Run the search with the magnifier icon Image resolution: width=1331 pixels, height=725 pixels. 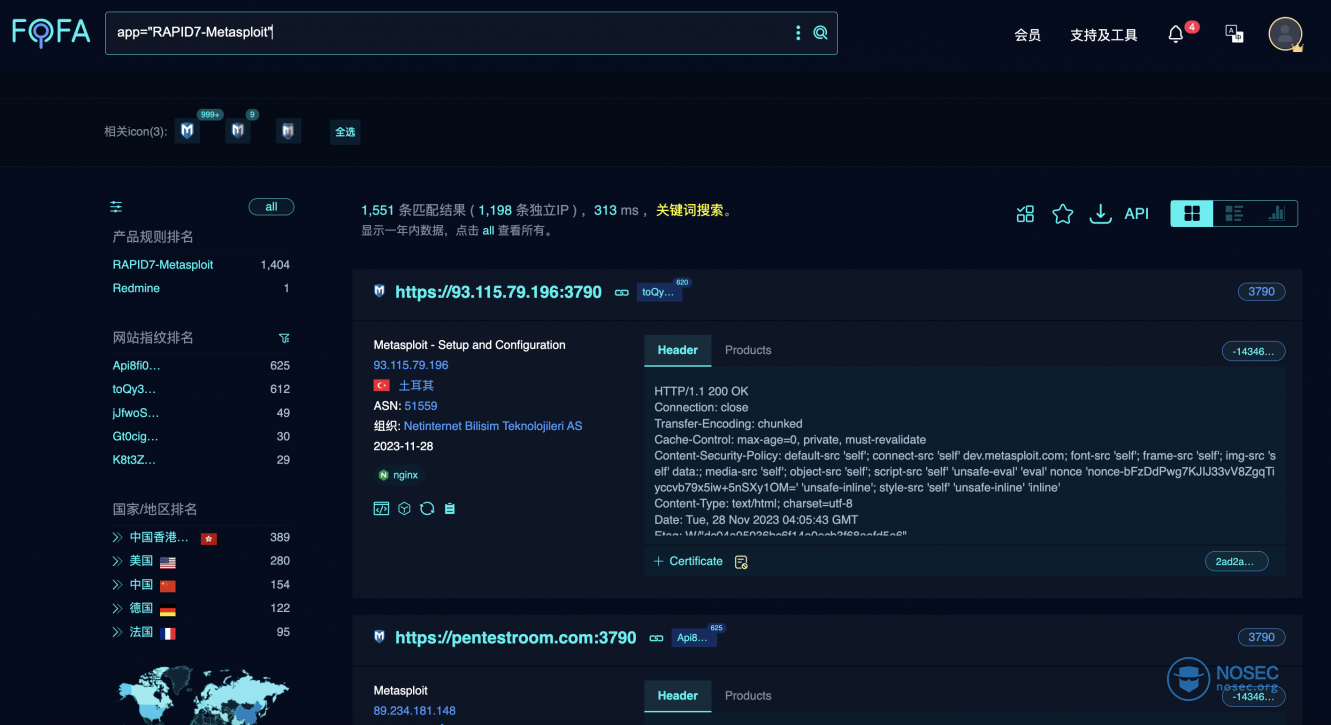pos(820,33)
